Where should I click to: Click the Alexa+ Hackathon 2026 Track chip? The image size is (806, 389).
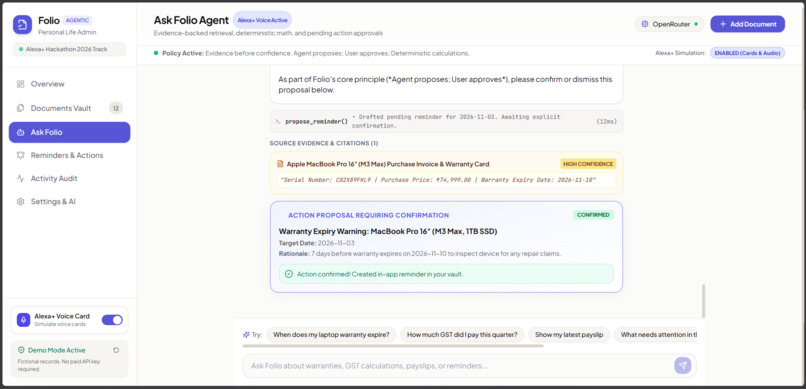69,49
